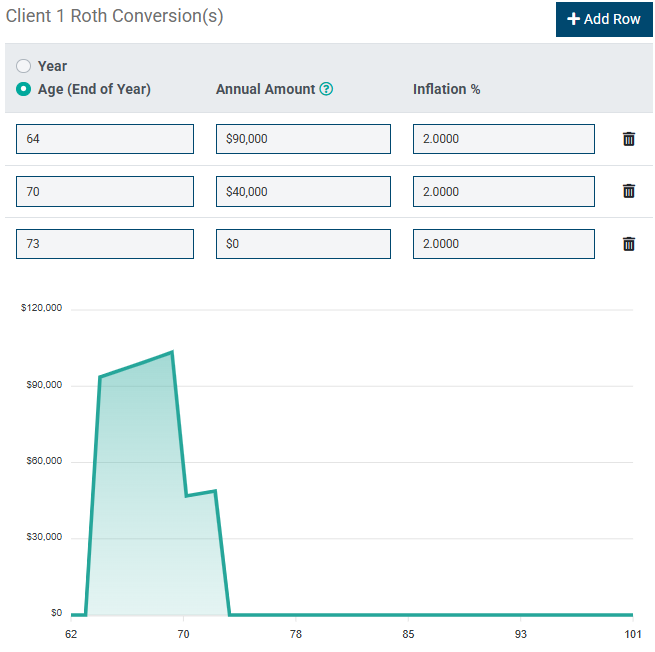Click the inflation field in the age 73 row
The image size is (655, 652).
tap(503, 243)
